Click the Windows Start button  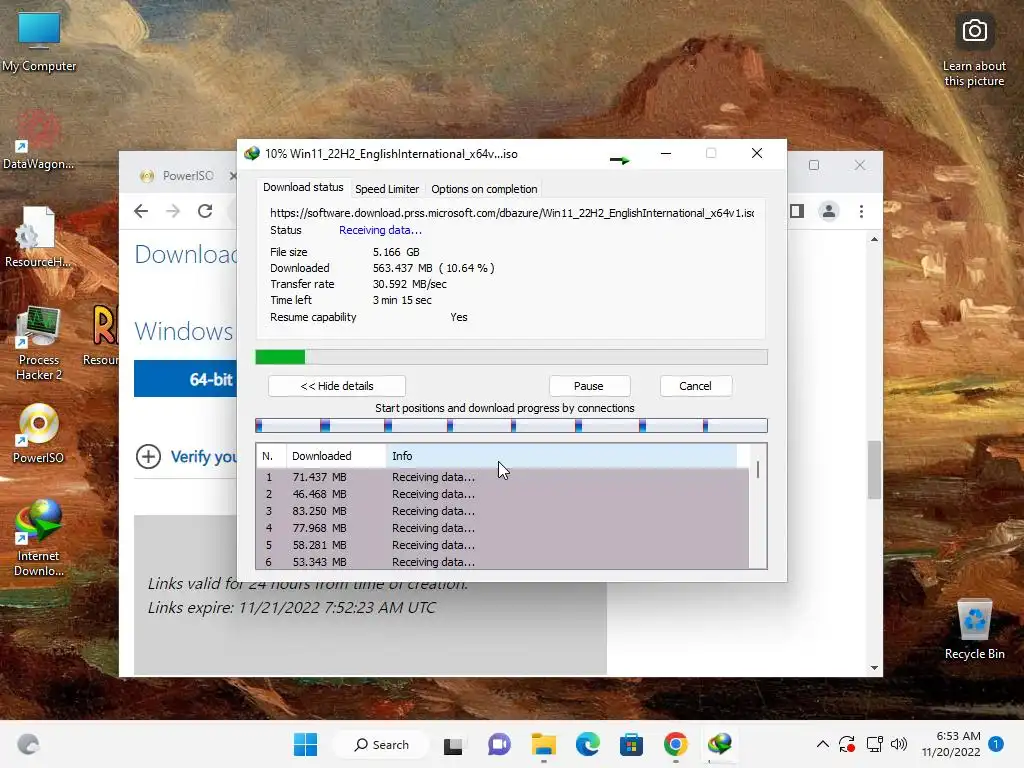tap(305, 744)
